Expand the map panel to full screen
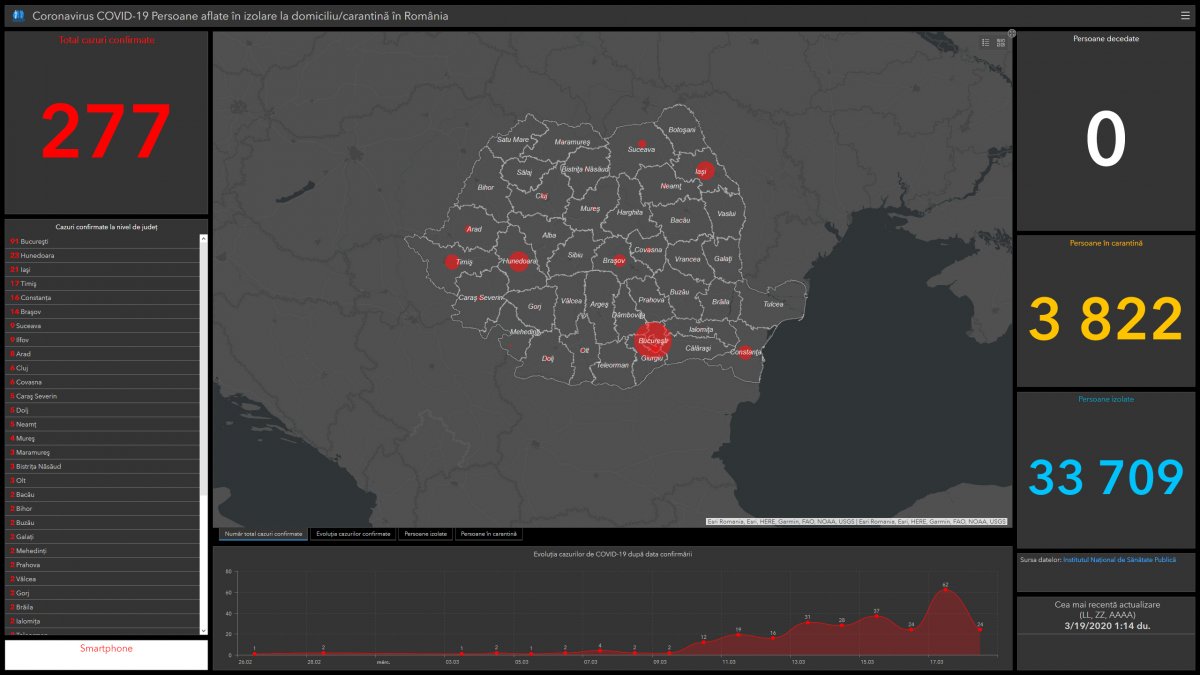1200x675 pixels. coord(1011,33)
